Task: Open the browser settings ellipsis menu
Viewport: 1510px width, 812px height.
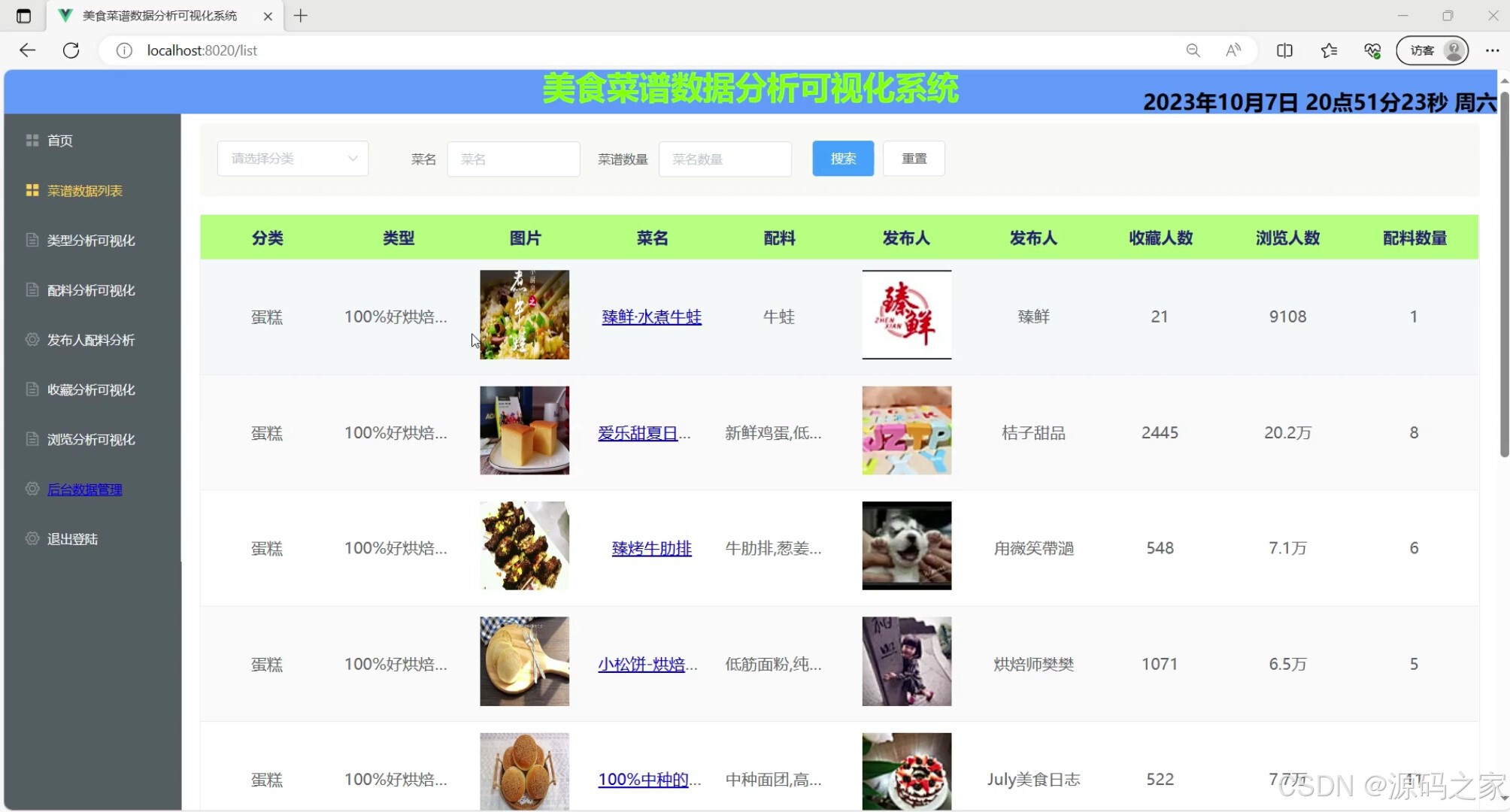Action: tap(1493, 50)
